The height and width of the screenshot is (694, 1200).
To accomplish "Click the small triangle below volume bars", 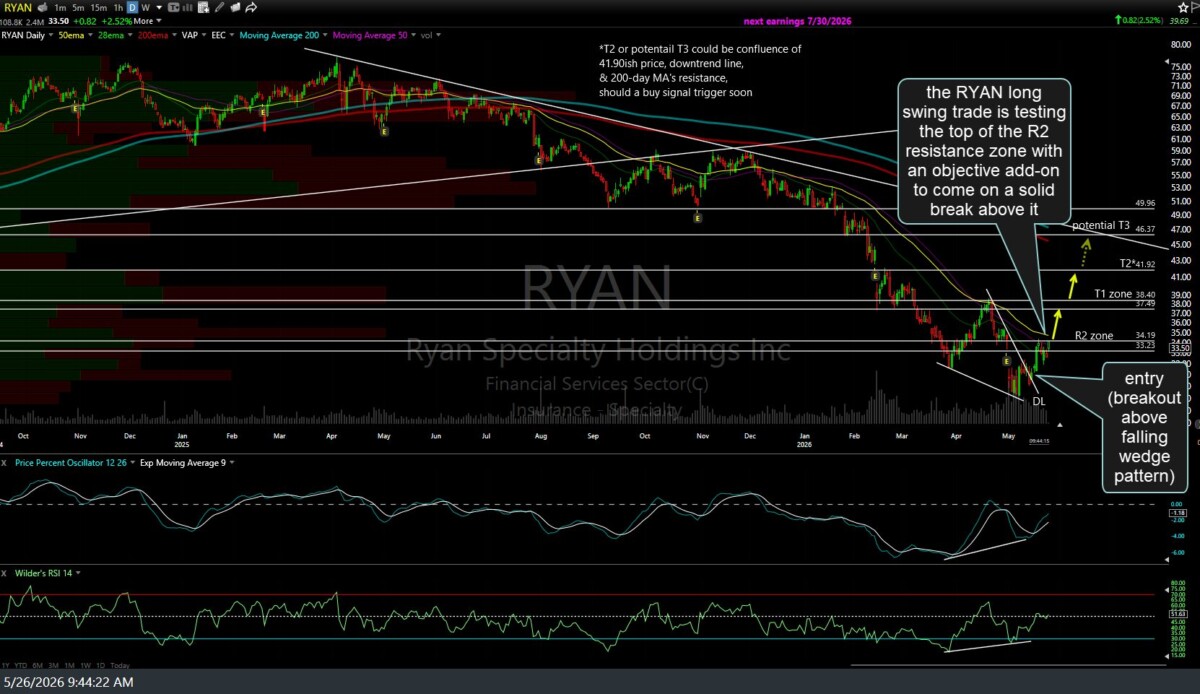I will point(1060,424).
